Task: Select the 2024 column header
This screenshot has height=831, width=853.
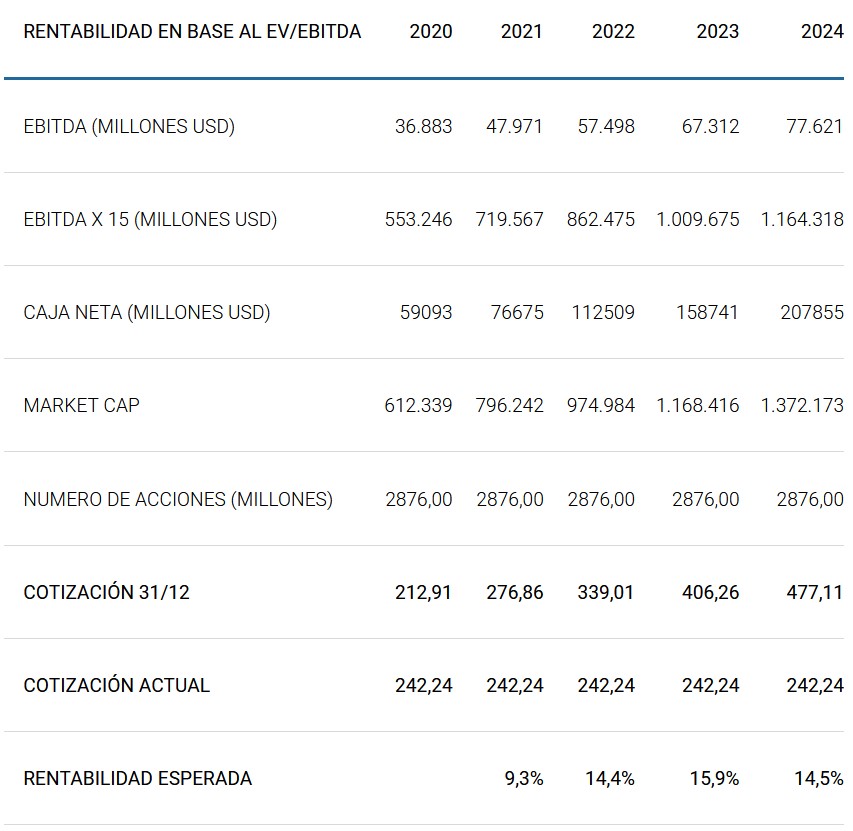Action: click(821, 31)
